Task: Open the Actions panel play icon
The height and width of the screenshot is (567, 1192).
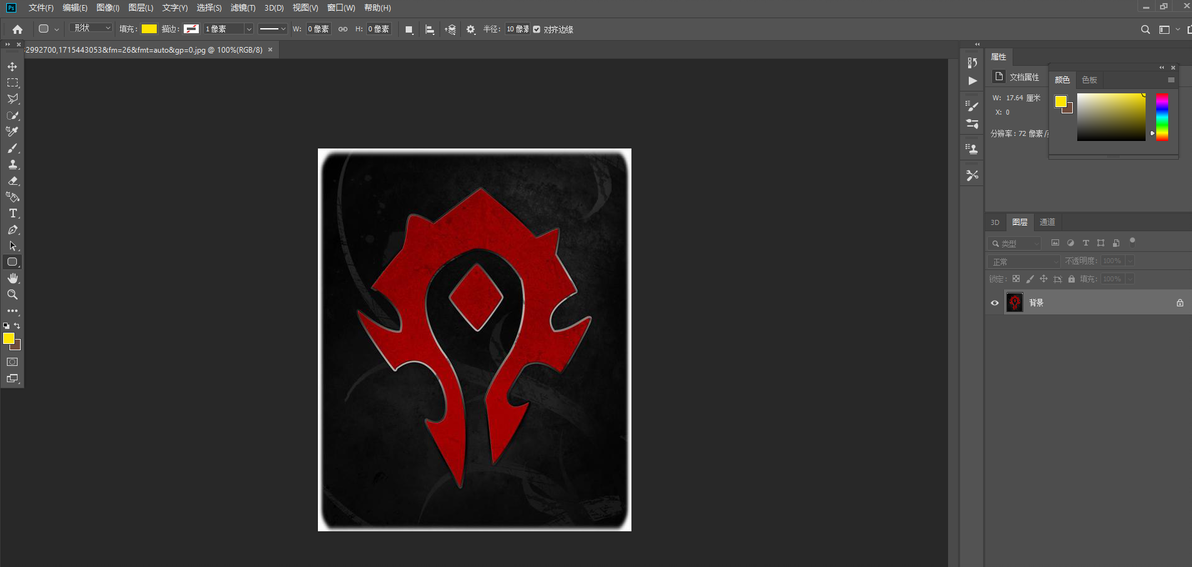Action: tap(972, 81)
